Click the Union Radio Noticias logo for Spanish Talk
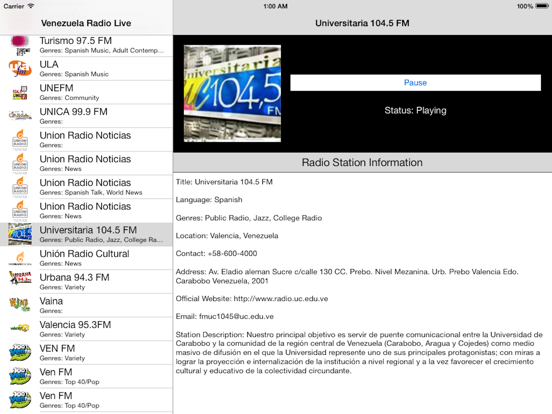 (x=20, y=187)
